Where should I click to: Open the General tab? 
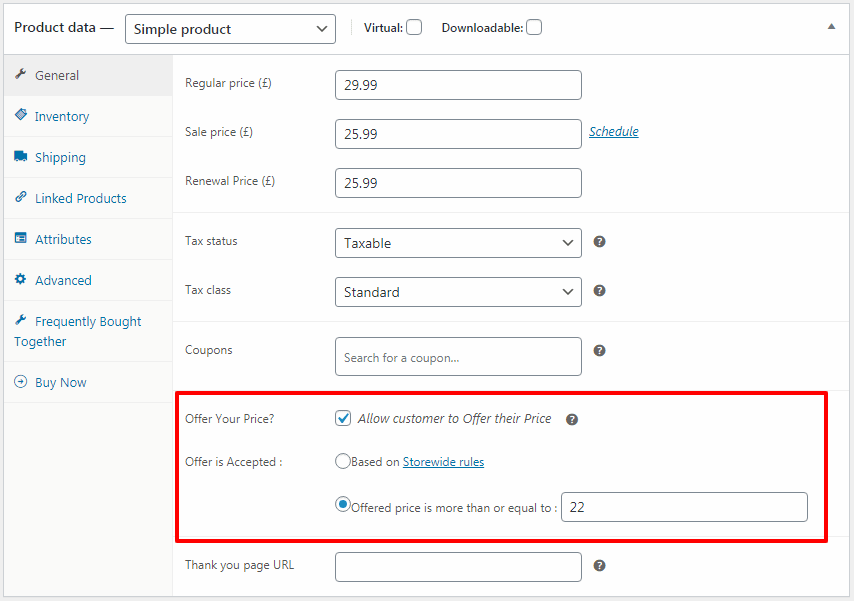(88, 75)
